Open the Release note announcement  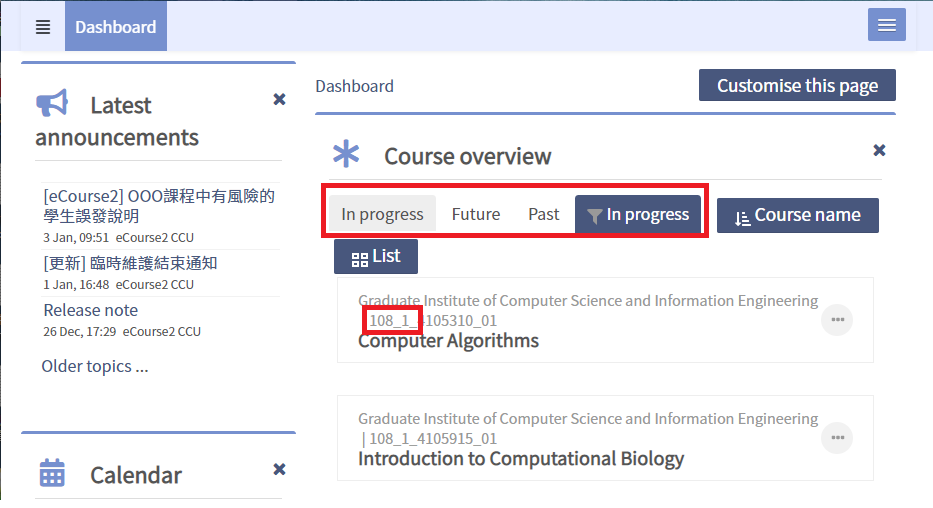click(91, 310)
